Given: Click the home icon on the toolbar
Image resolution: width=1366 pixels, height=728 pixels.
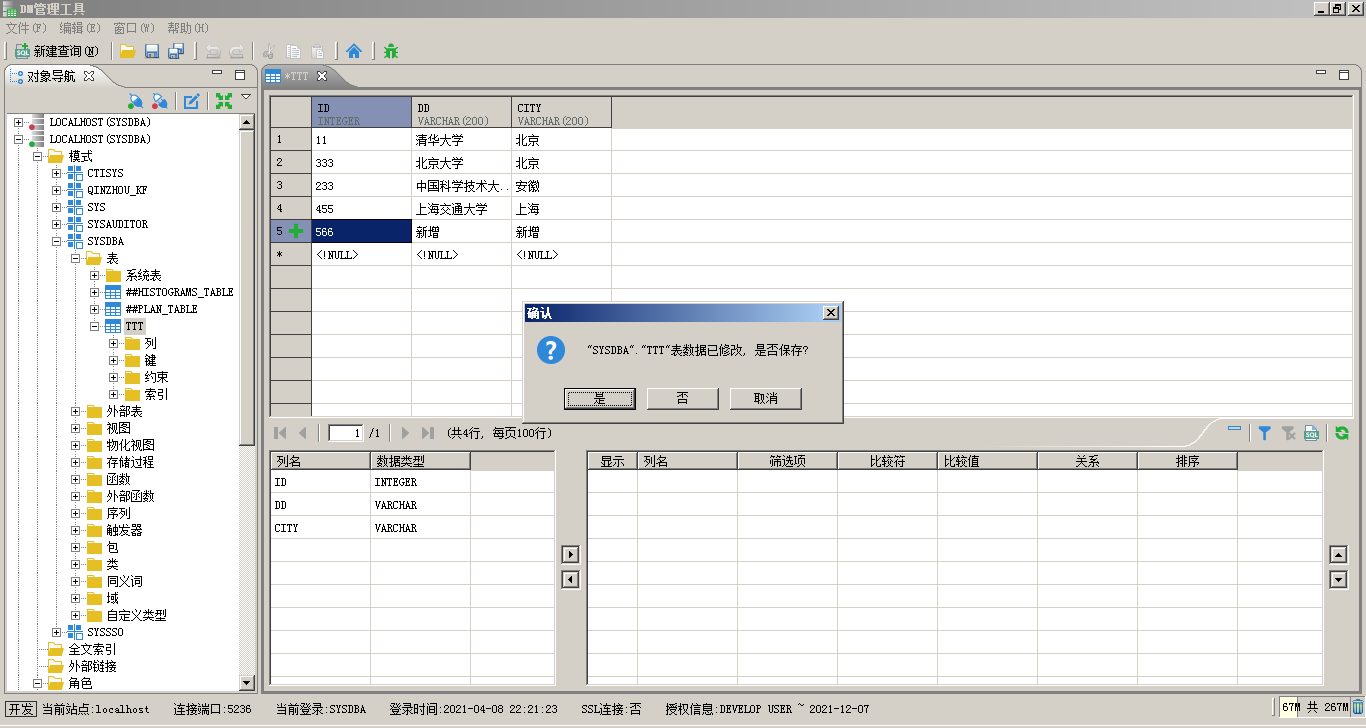Looking at the screenshot, I should click(354, 51).
